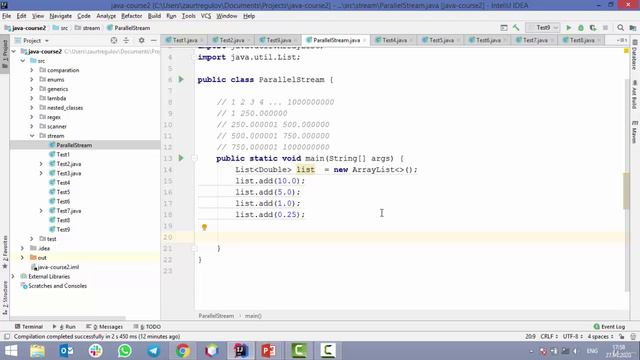
Task: Open the Database side panel
Action: [635, 55]
